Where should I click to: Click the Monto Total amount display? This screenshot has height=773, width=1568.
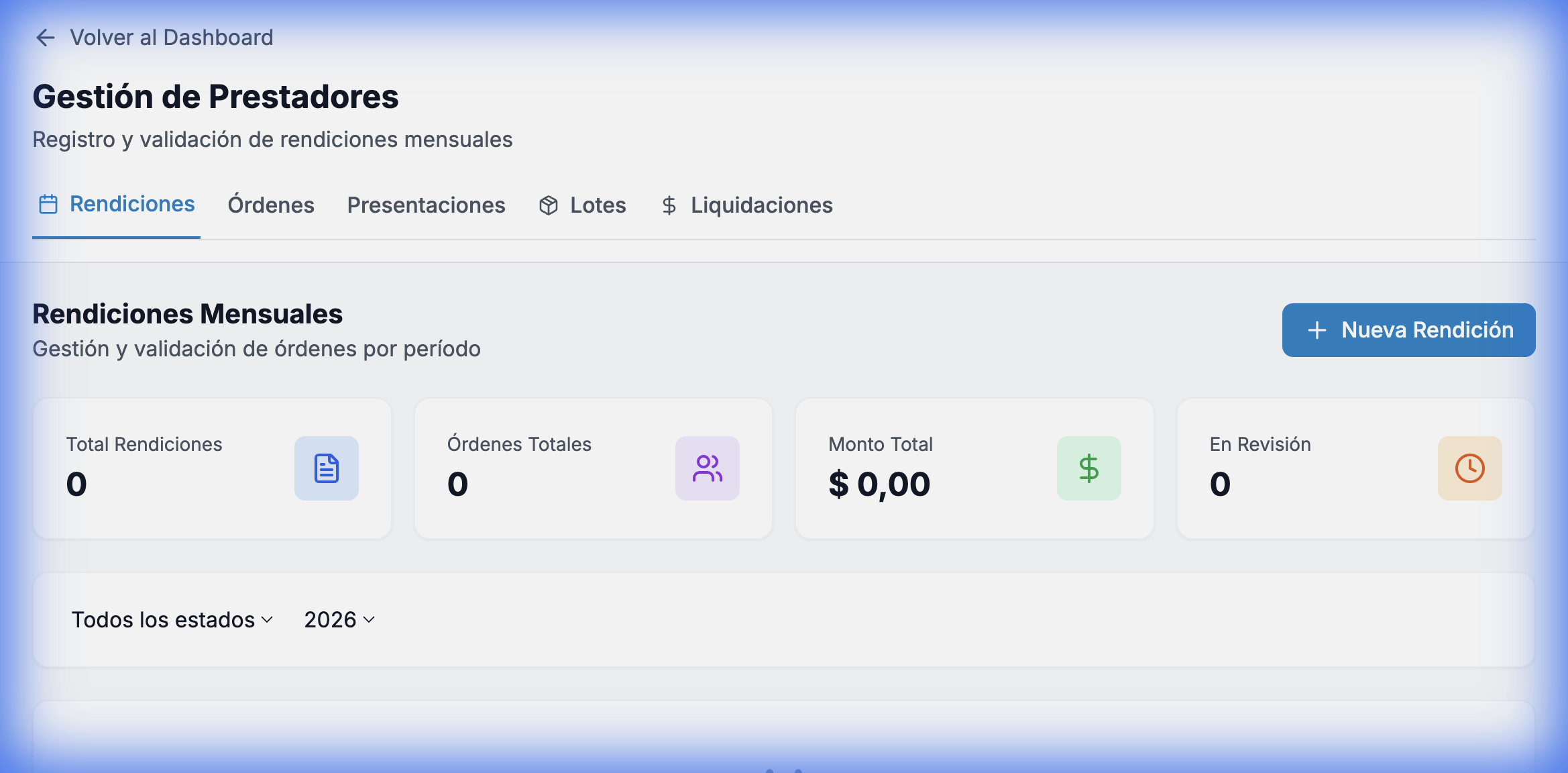(x=880, y=484)
